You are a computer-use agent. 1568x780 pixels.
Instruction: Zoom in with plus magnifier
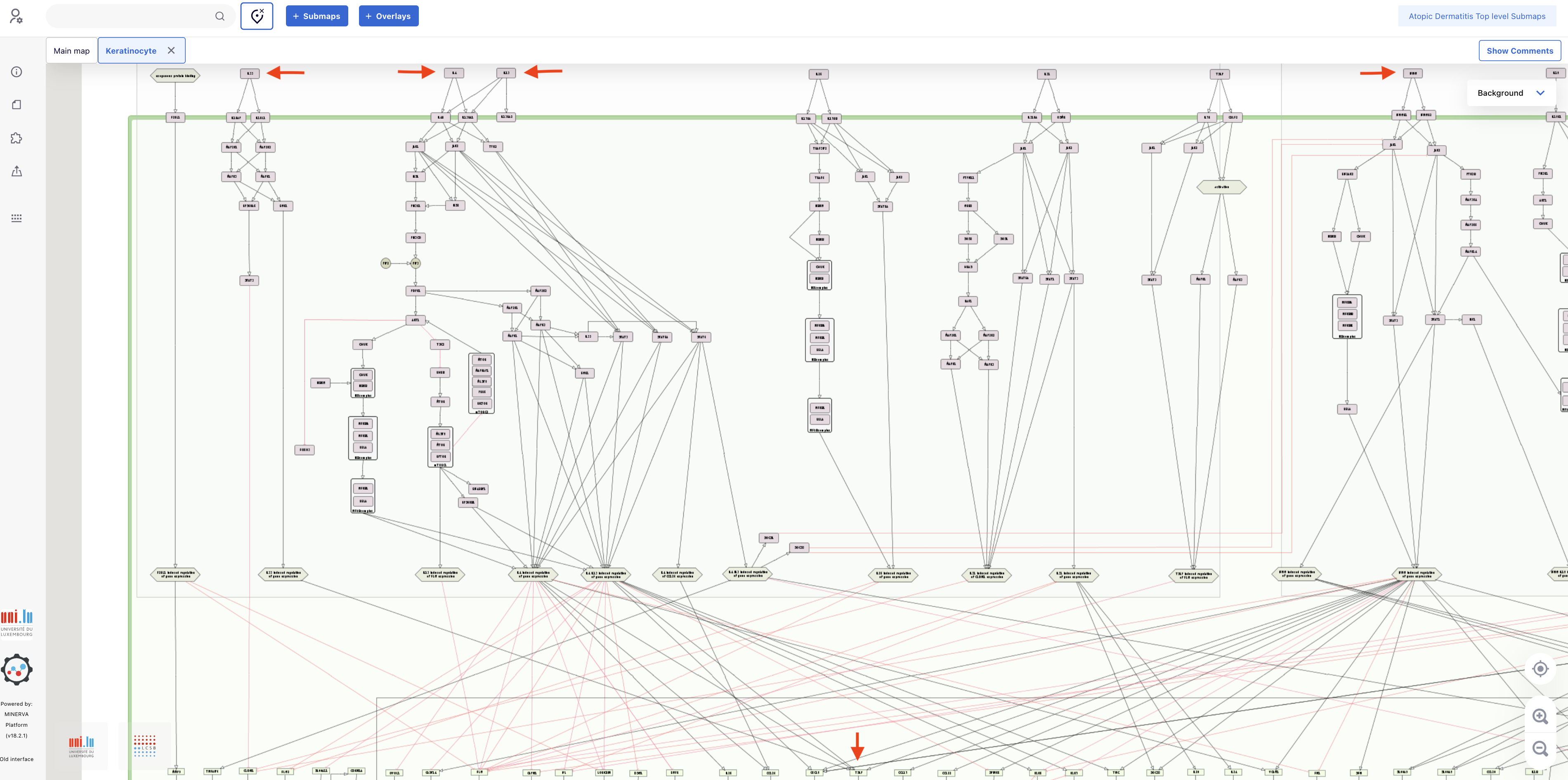click(1540, 716)
